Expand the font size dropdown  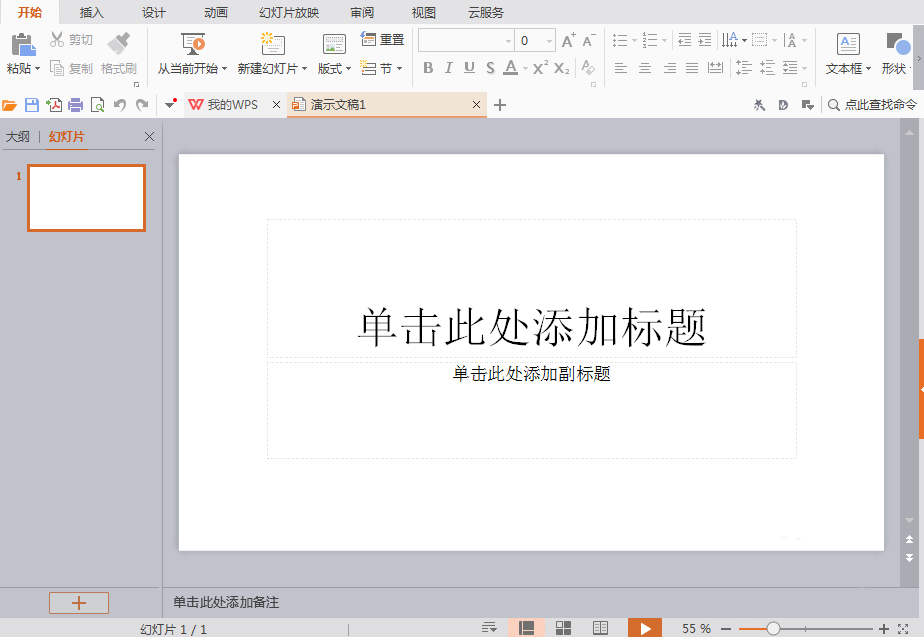click(x=549, y=39)
